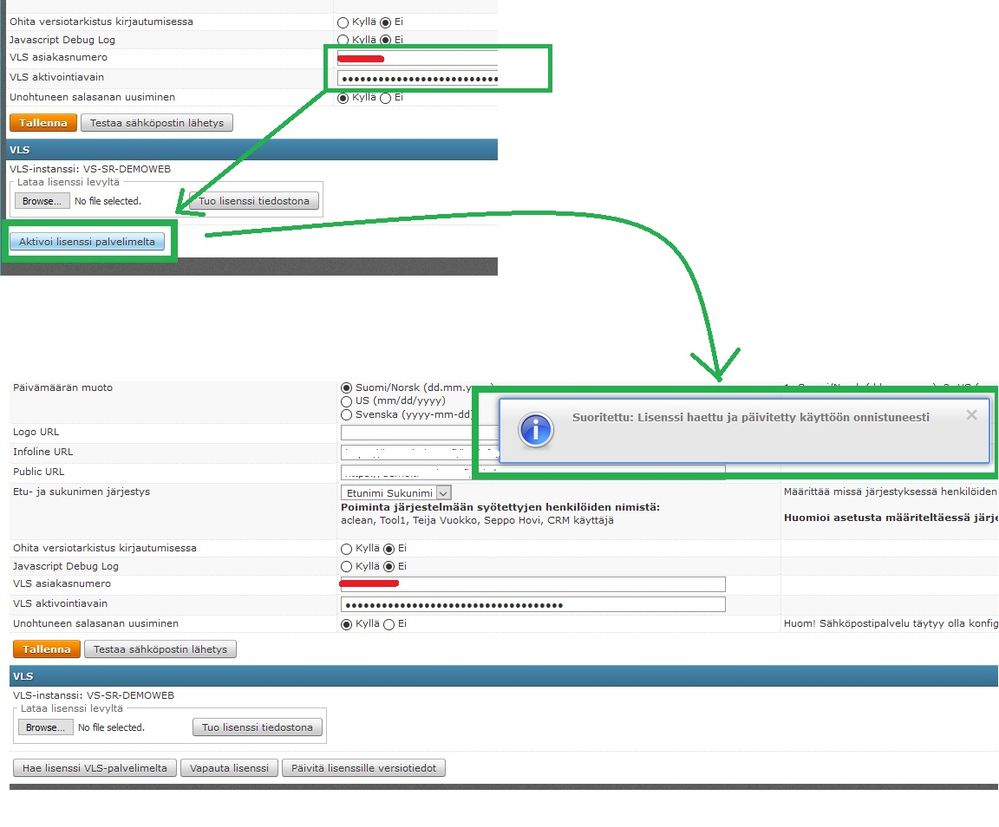Click Määrittää missä järjestyksessä henkilöiden help text
This screenshot has height=827, width=999.
pos(891,491)
